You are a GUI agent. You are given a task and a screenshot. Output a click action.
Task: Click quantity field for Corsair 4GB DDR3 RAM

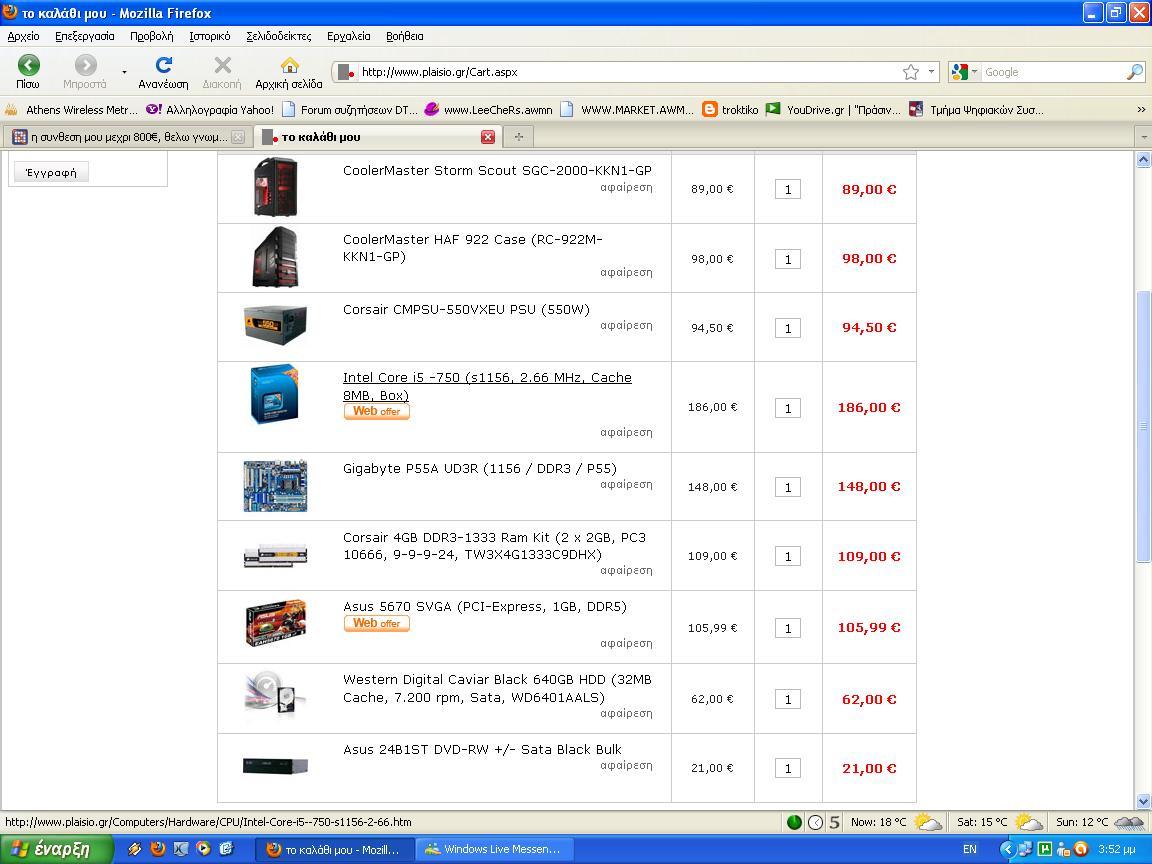788,557
